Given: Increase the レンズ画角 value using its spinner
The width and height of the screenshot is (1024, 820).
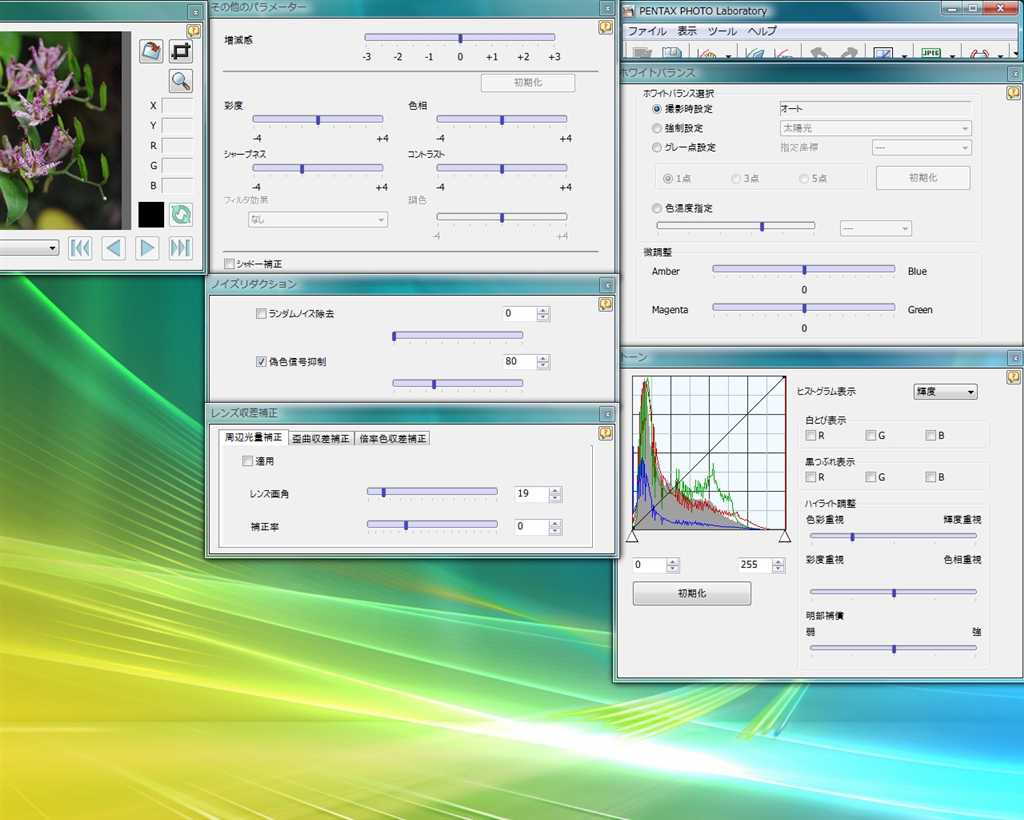Looking at the screenshot, I should click(x=555, y=490).
